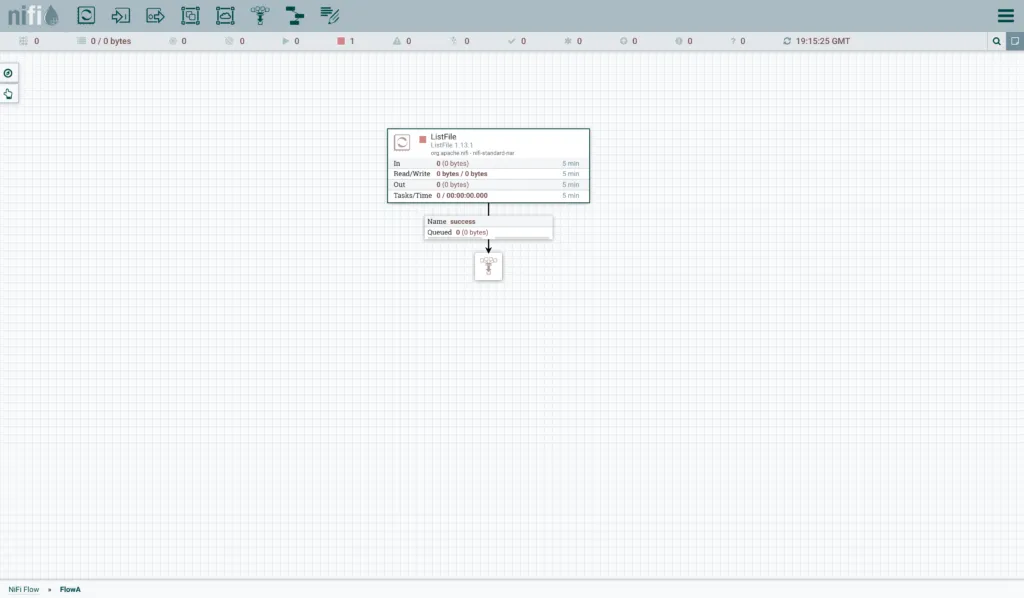The width and height of the screenshot is (1024, 598).
Task: Select the funnel on the canvas
Action: 488,266
